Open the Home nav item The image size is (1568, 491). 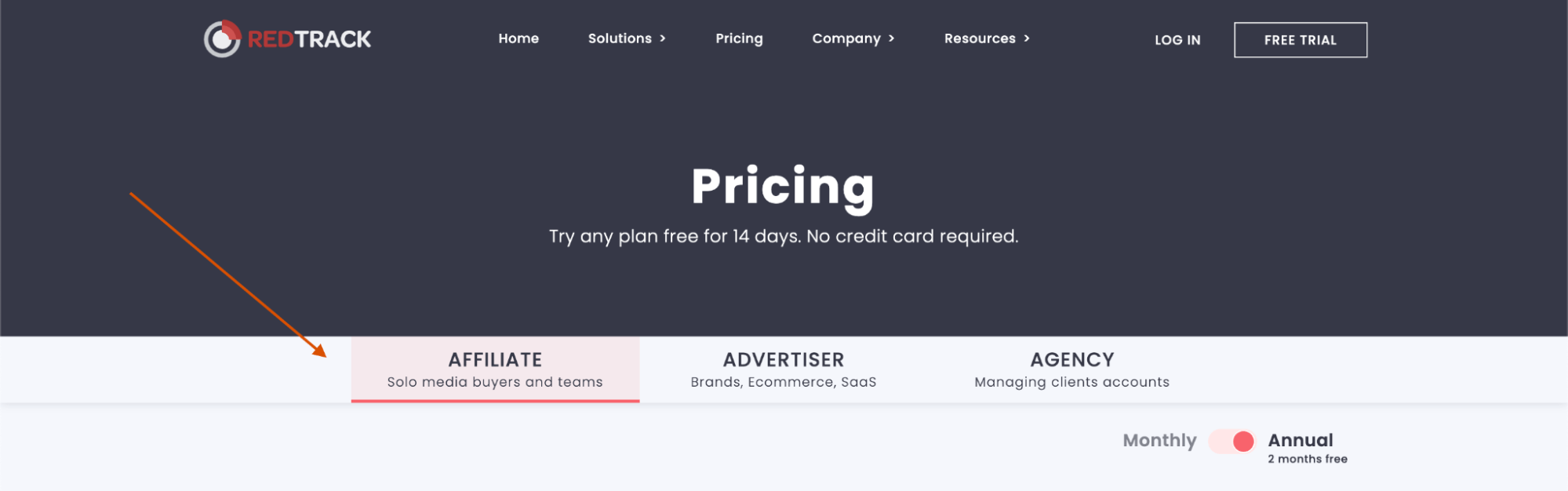[x=518, y=38]
